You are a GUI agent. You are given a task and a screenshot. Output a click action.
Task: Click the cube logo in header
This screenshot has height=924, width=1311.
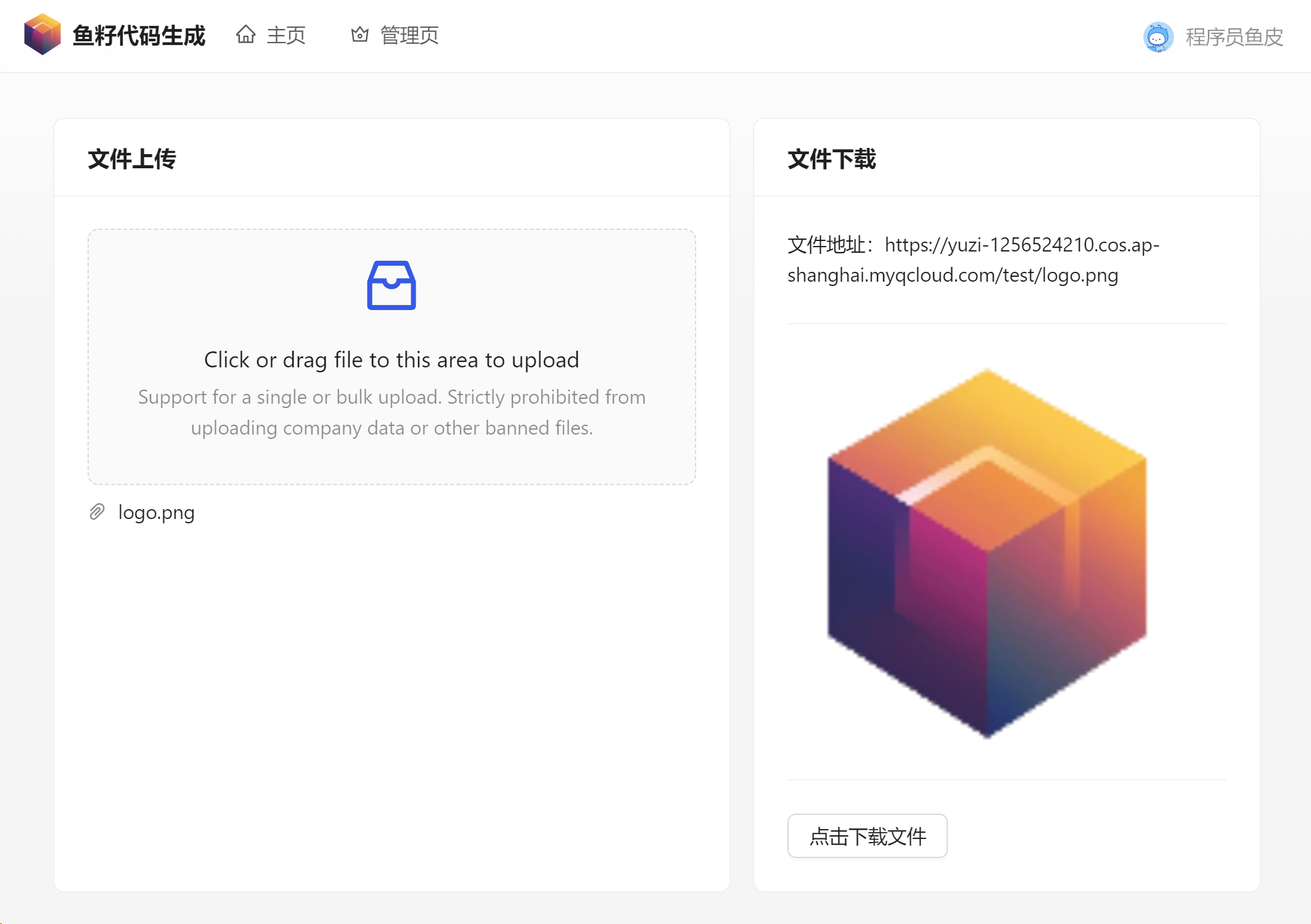pos(42,35)
